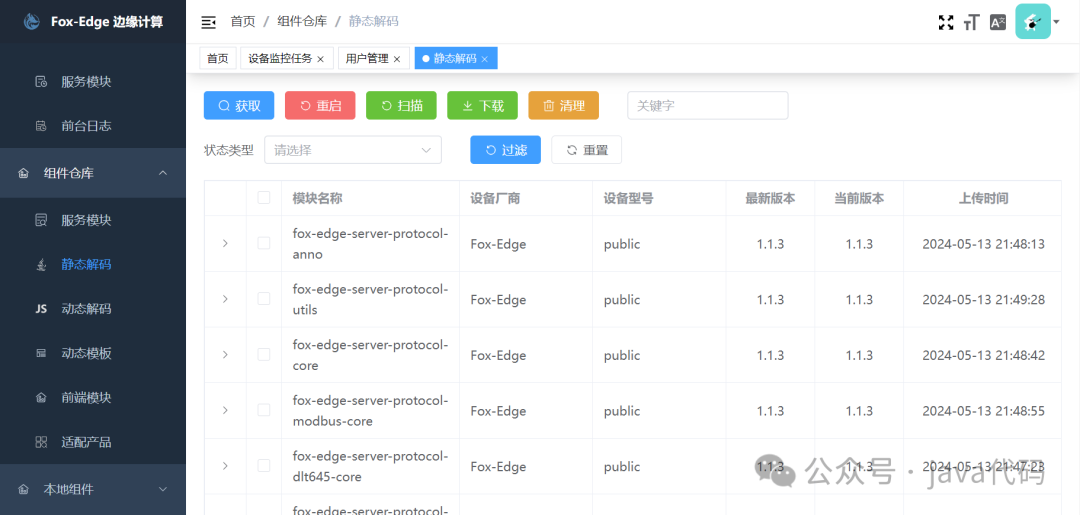
Task: Click the fox-edge-server-protocol-modbus-core name
Action: pos(371,410)
